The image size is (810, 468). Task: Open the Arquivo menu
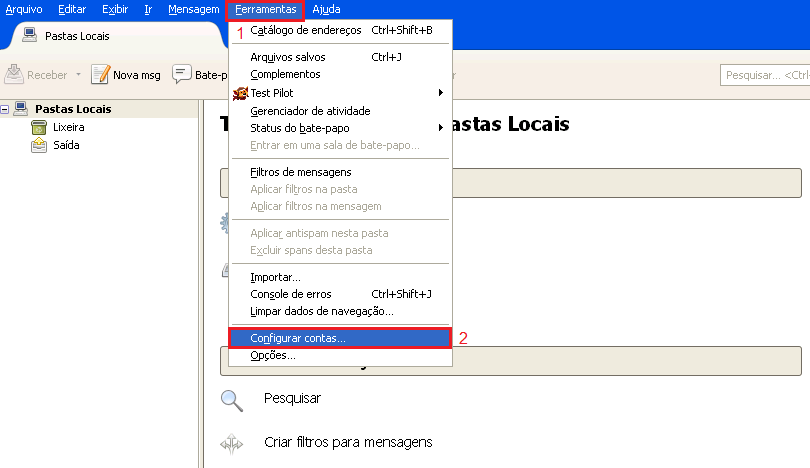click(24, 9)
